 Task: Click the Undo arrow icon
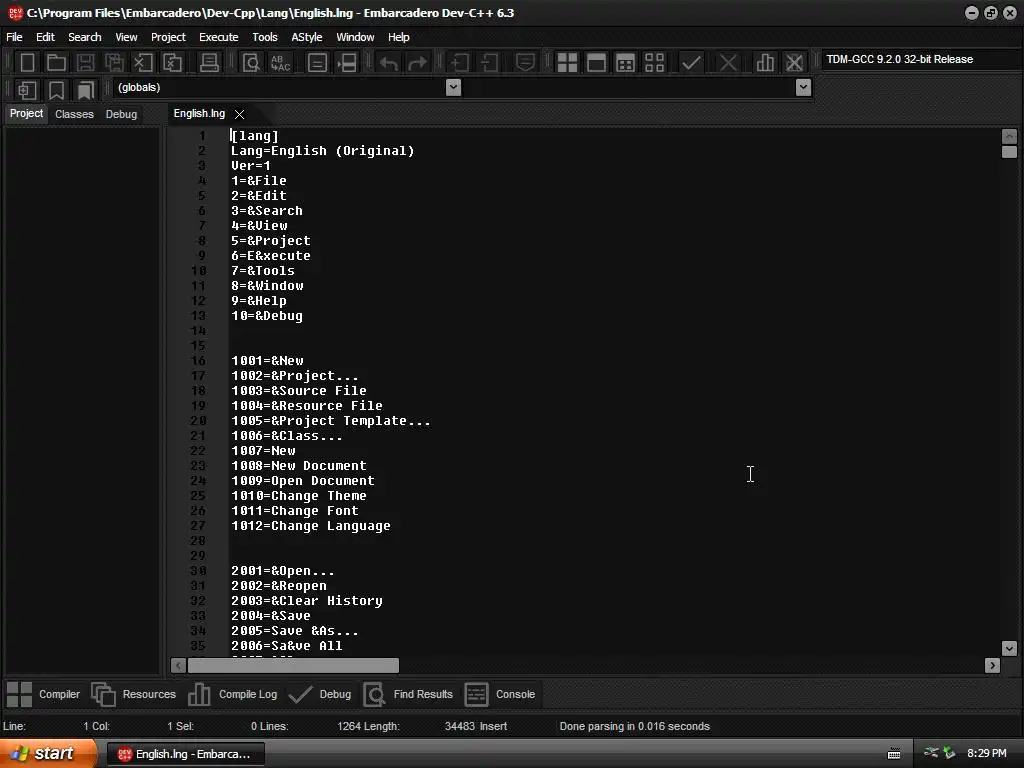click(x=389, y=63)
